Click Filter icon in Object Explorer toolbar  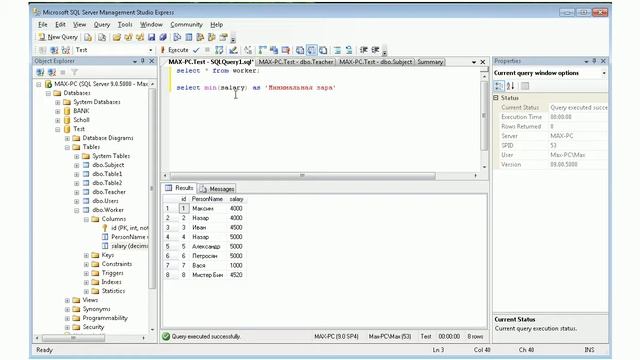74,72
